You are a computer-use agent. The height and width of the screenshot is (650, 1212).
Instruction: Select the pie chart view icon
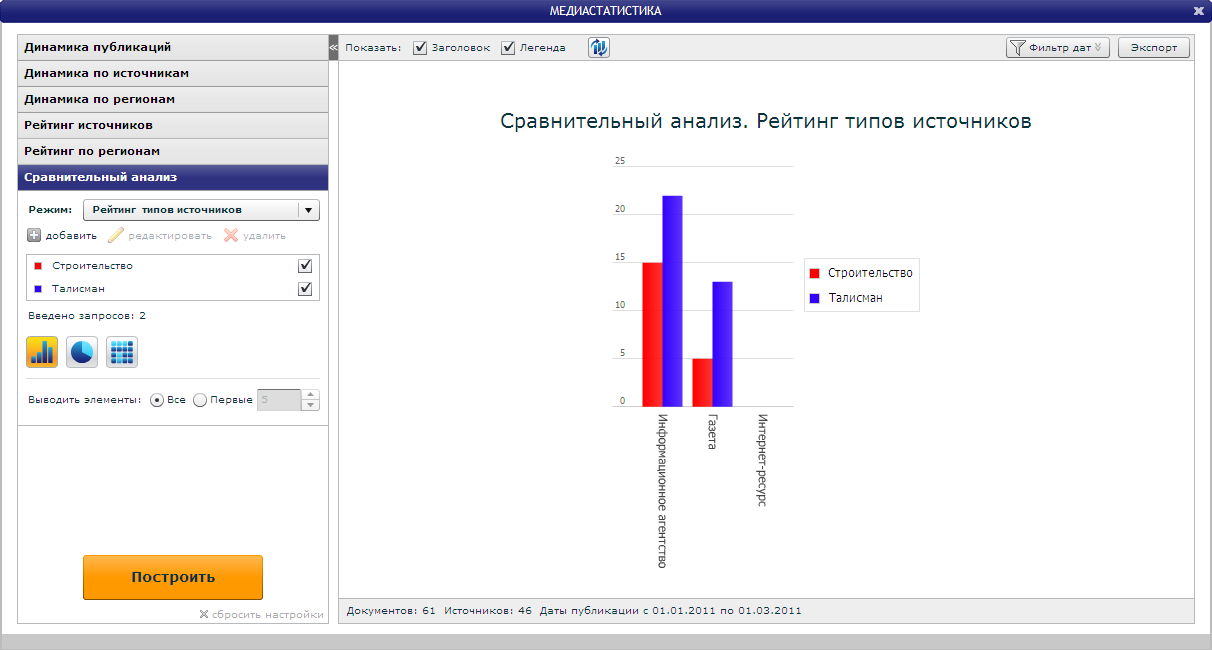pyautogui.click(x=82, y=352)
